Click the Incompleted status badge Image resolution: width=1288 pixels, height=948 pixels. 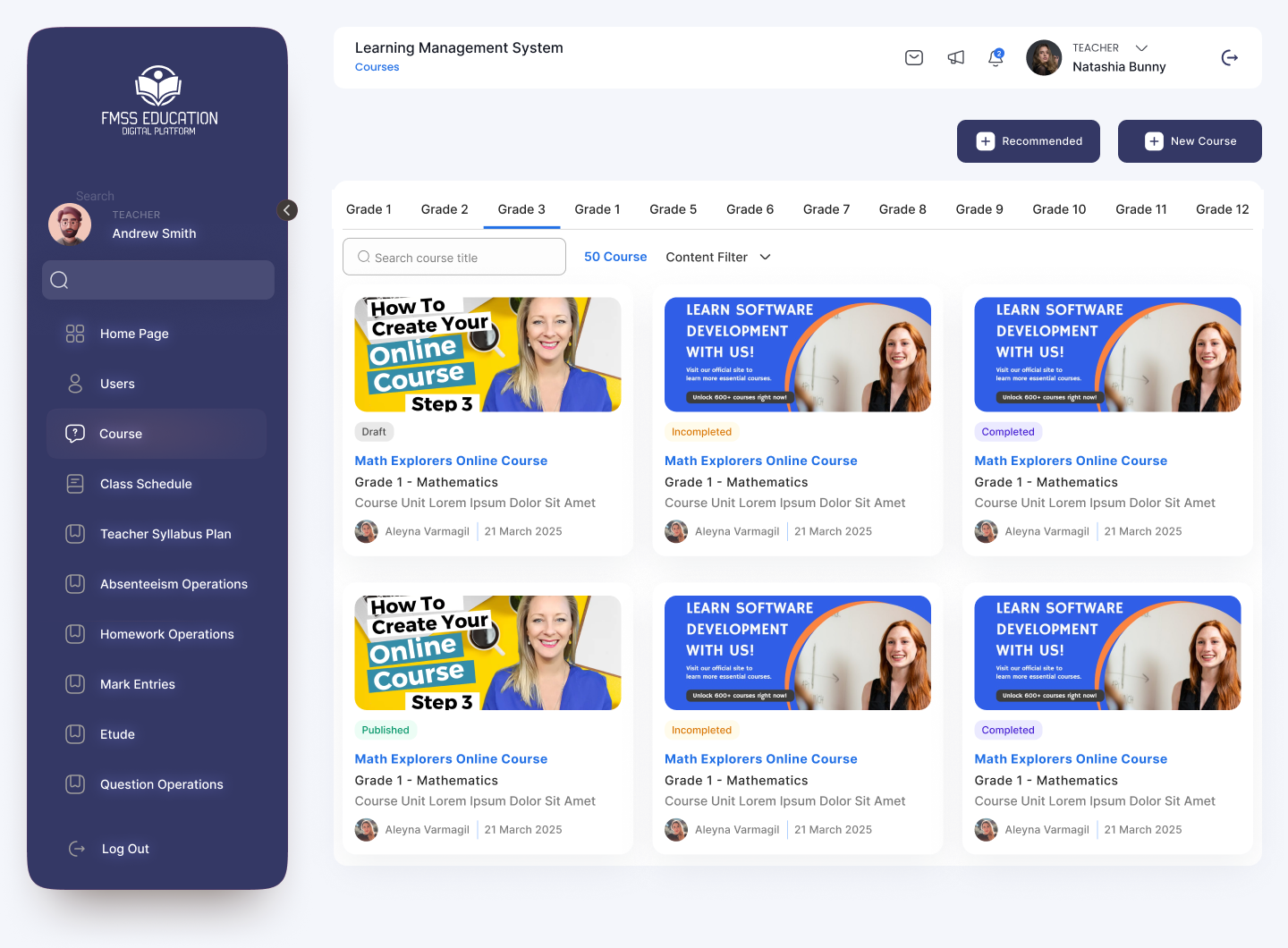coord(701,431)
